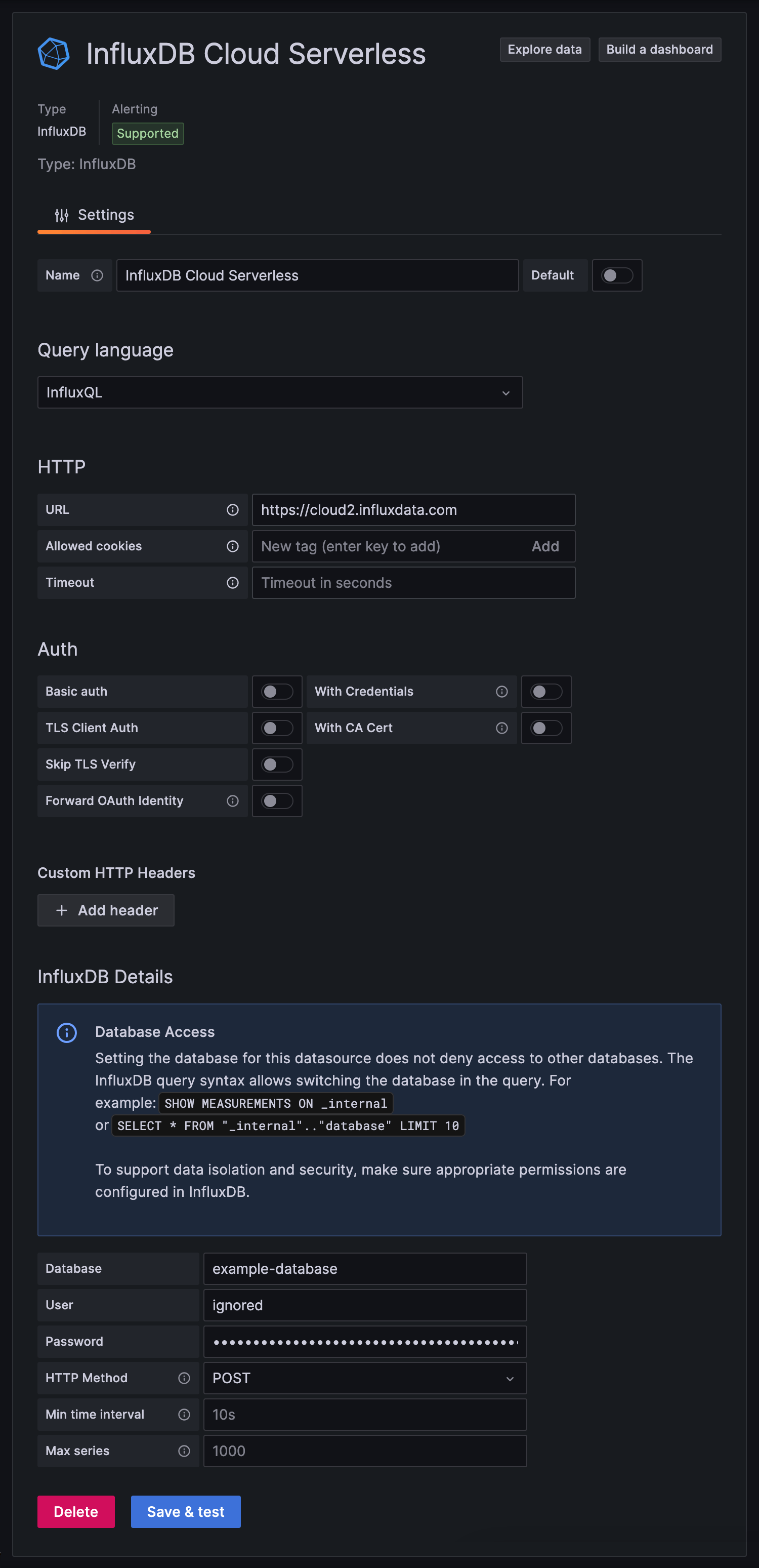This screenshot has height=1568, width=759.
Task: Click the With CA Cert info icon
Action: coord(502,728)
